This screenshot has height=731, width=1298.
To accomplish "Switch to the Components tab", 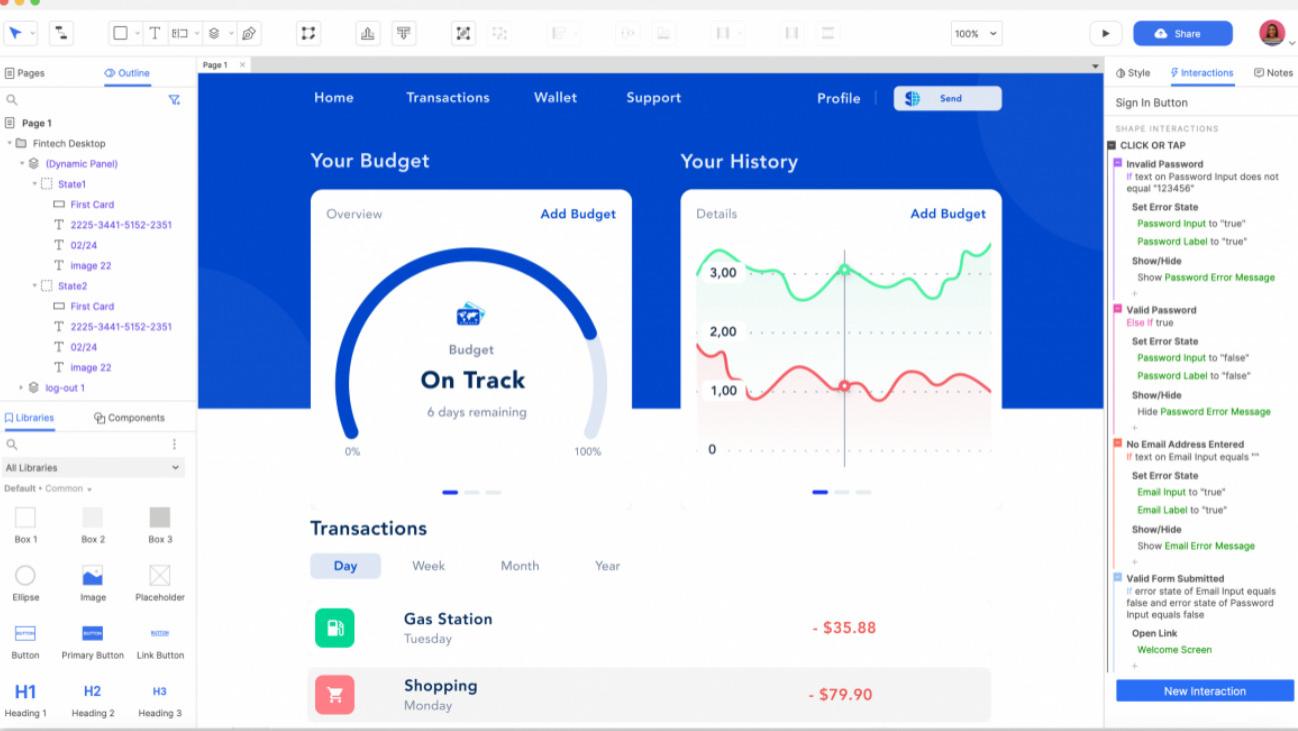I will (x=129, y=418).
